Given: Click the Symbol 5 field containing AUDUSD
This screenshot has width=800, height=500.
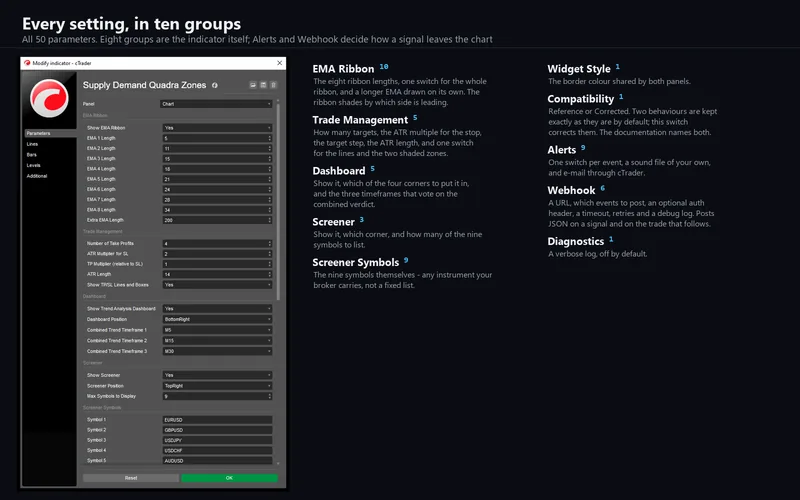Looking at the screenshot, I should [217, 460].
